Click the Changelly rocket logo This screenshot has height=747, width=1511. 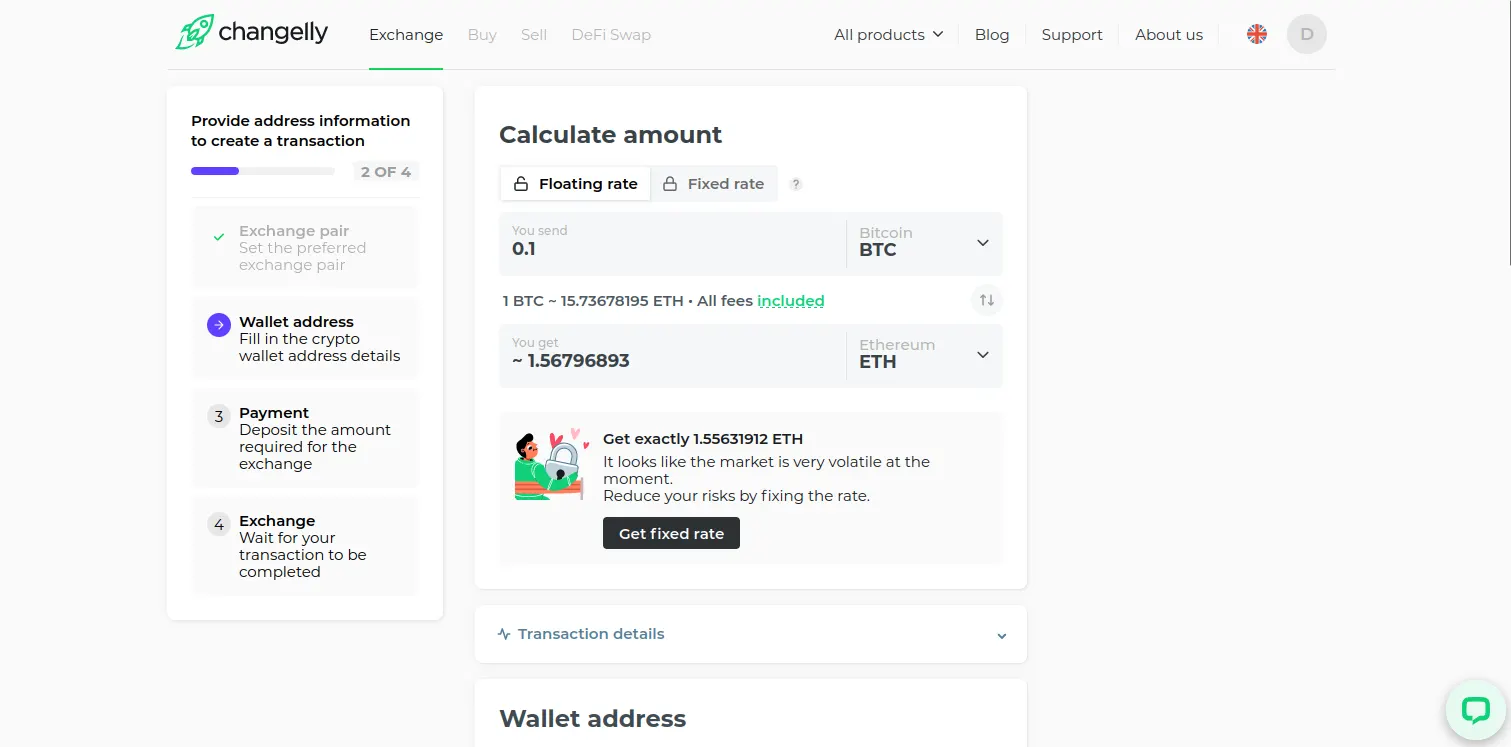click(194, 33)
